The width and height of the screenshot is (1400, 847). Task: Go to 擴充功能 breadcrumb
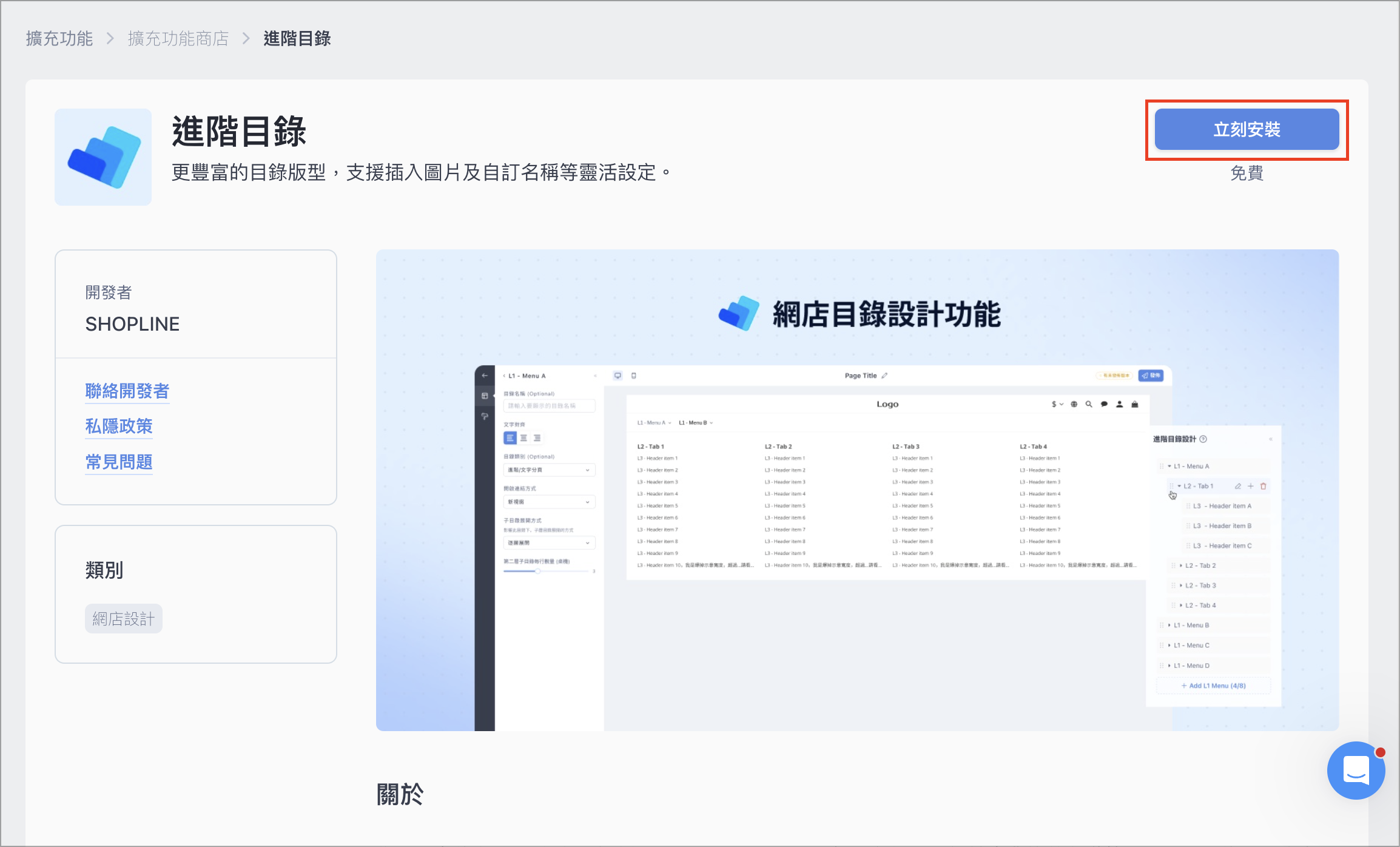coord(59,39)
